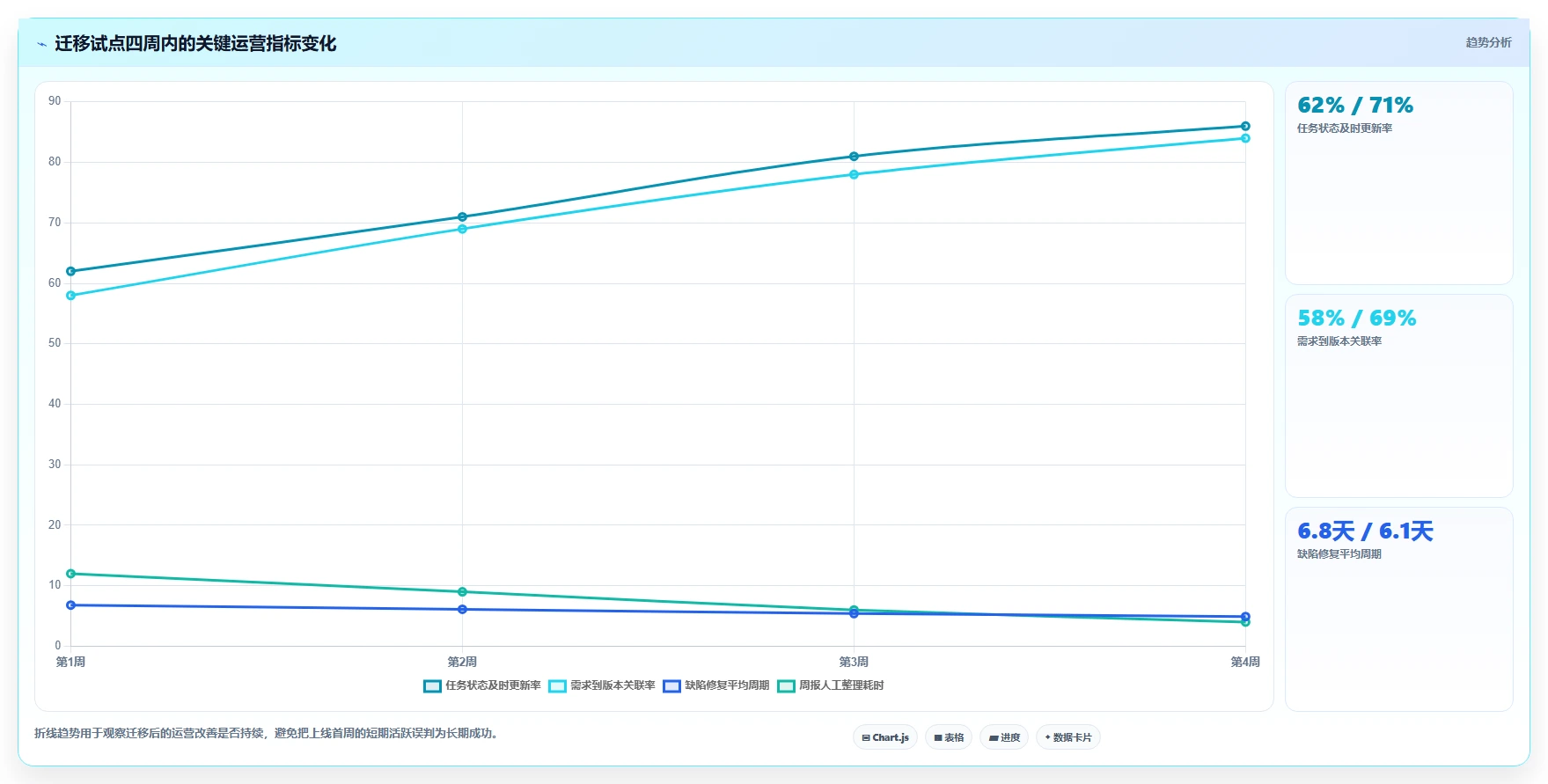This screenshot has width=1548, height=784.
Task: Click the 第3周 x-axis label
Action: [x=854, y=662]
